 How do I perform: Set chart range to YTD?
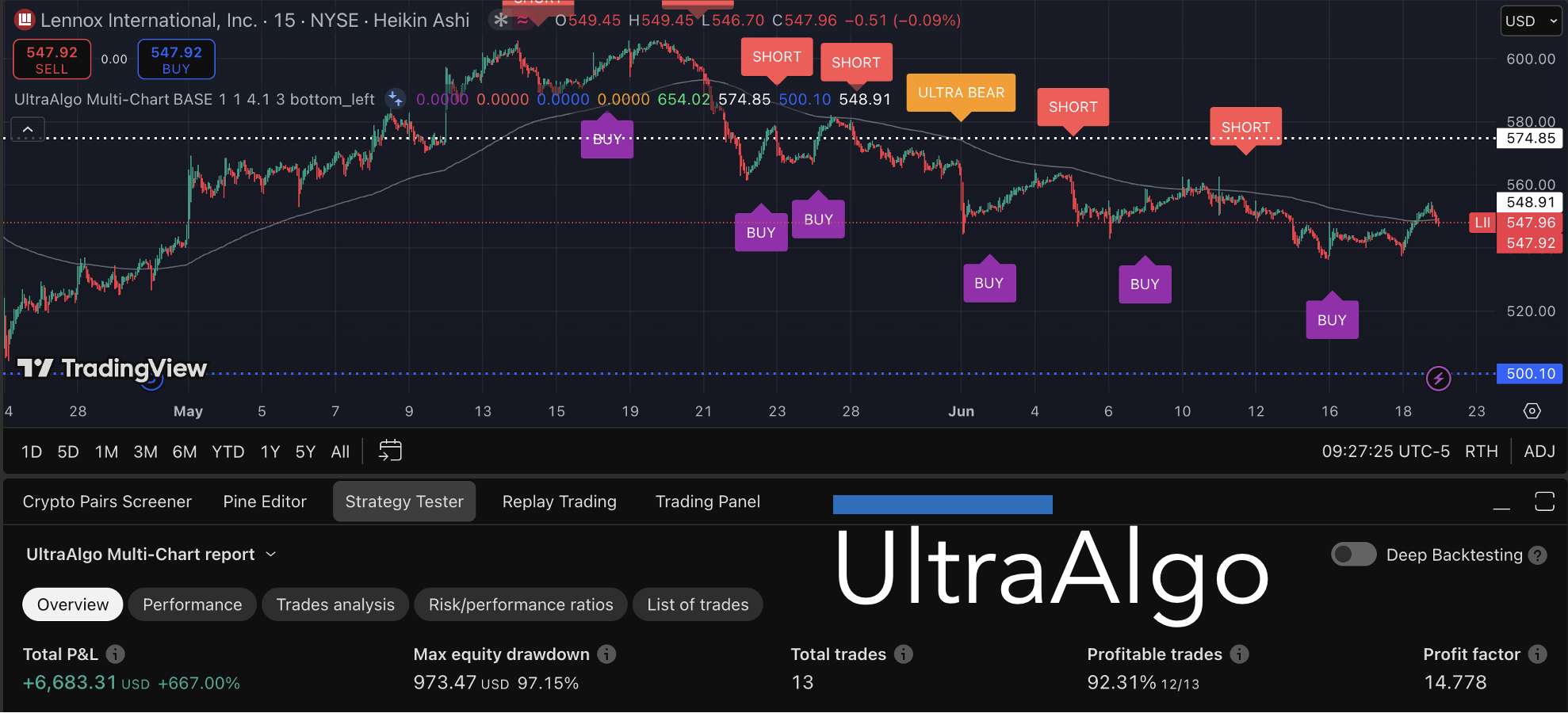[228, 452]
